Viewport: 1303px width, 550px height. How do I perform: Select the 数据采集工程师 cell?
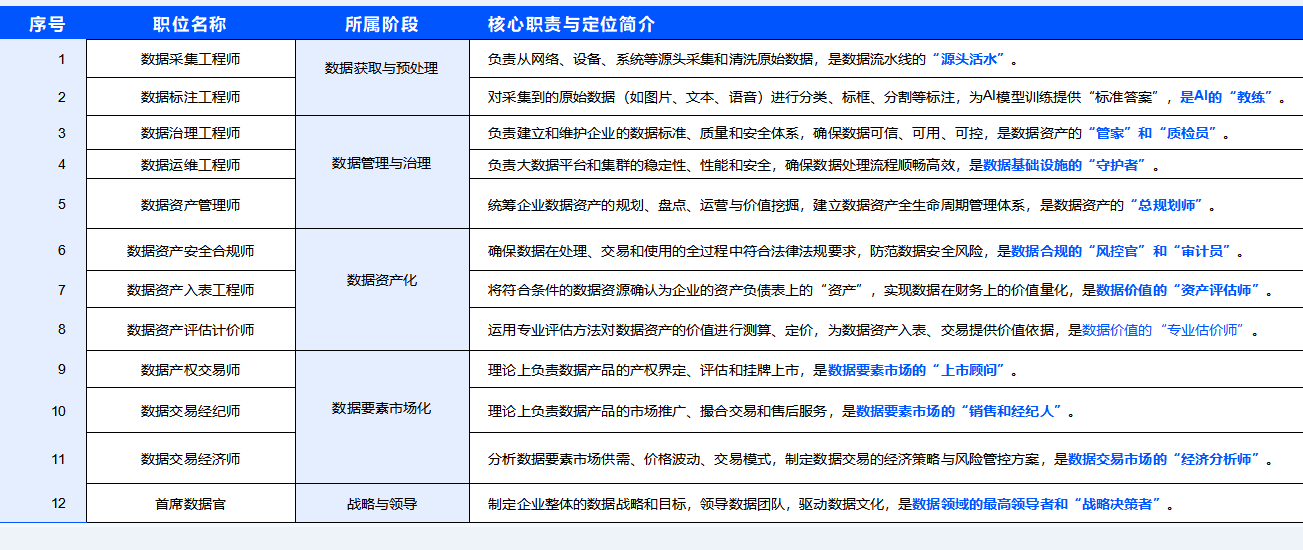pos(190,59)
